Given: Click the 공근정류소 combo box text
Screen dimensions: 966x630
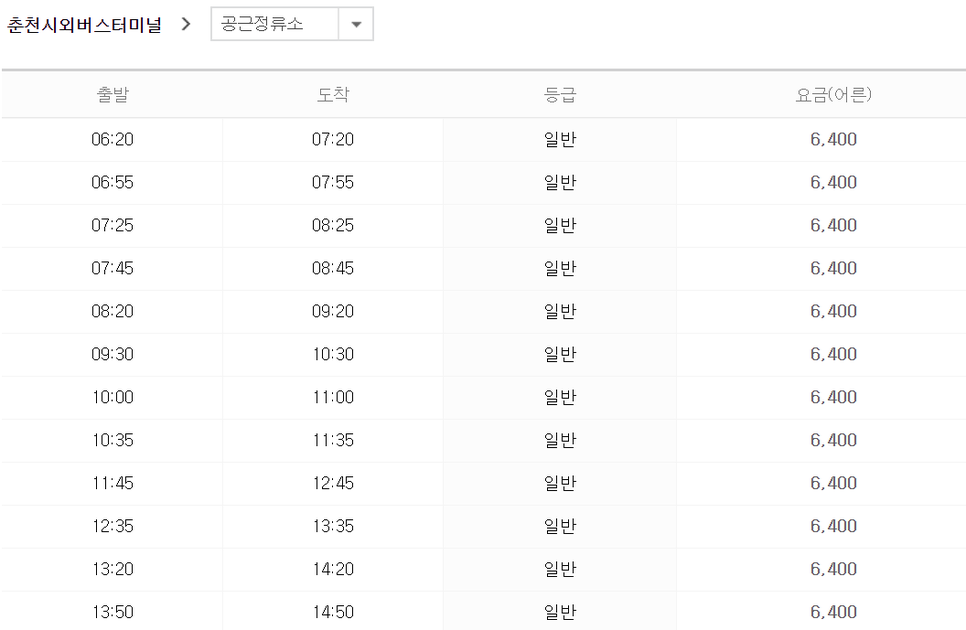Looking at the screenshot, I should tap(262, 24).
